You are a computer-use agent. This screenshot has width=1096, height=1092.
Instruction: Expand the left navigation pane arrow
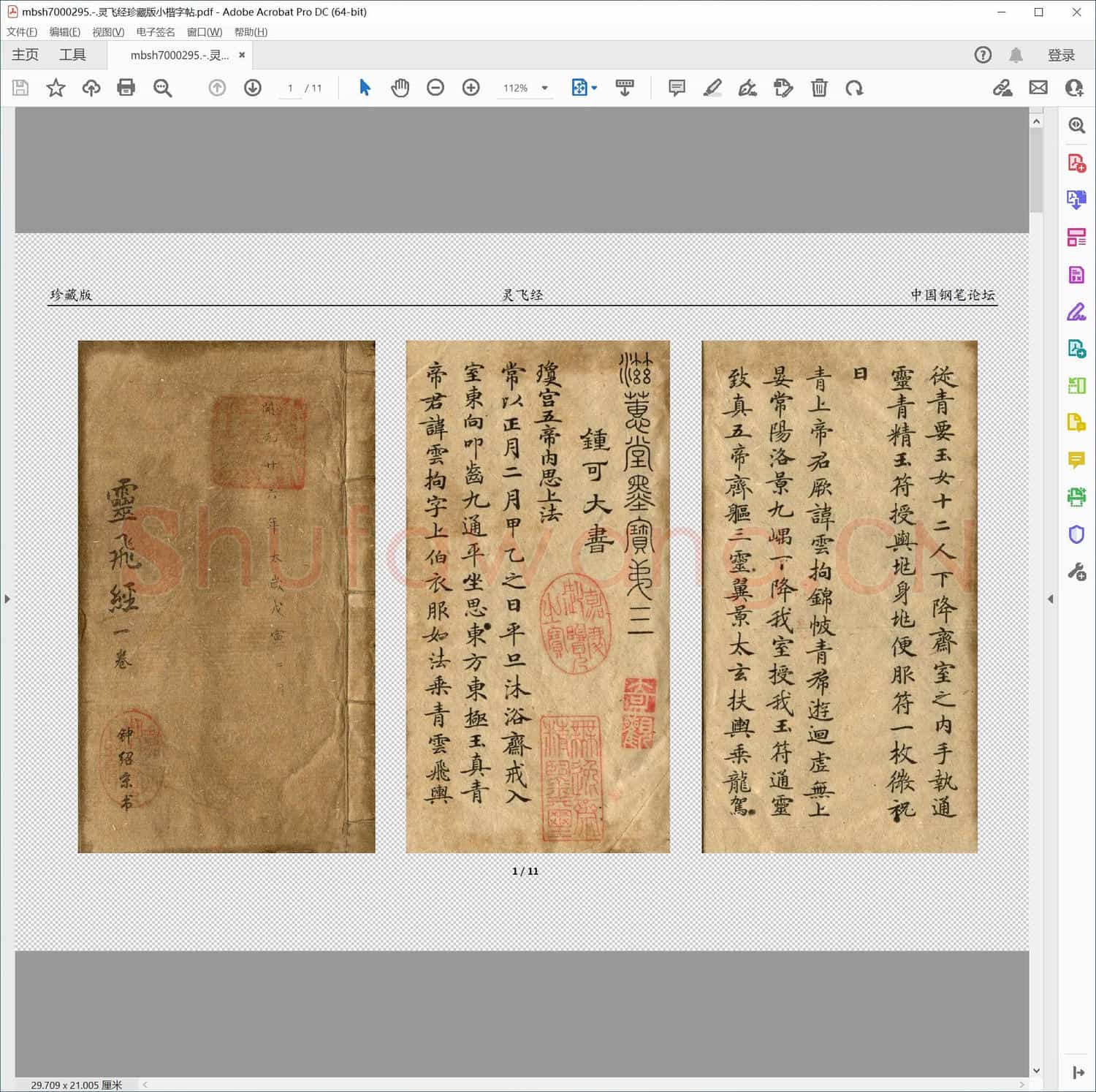(x=7, y=599)
